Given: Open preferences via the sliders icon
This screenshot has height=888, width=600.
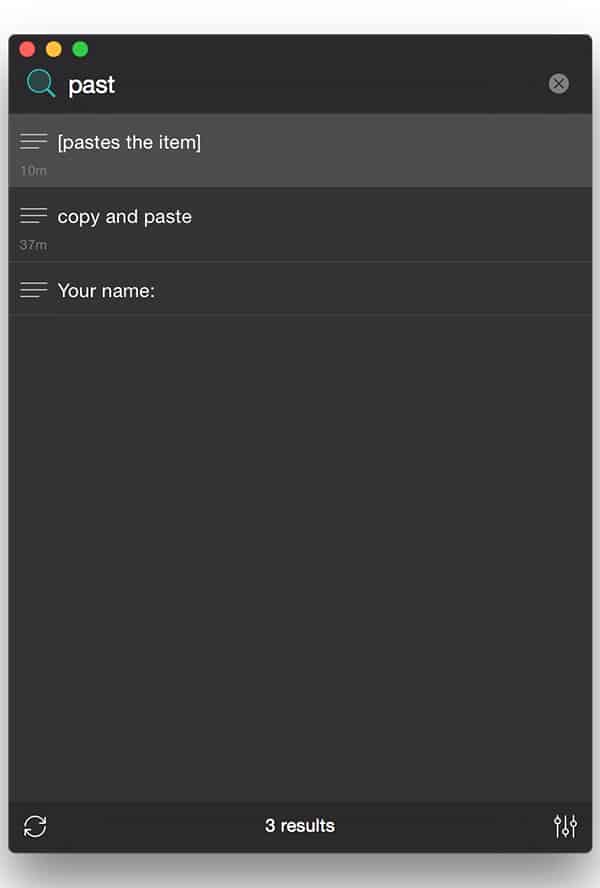Looking at the screenshot, I should 565,826.
